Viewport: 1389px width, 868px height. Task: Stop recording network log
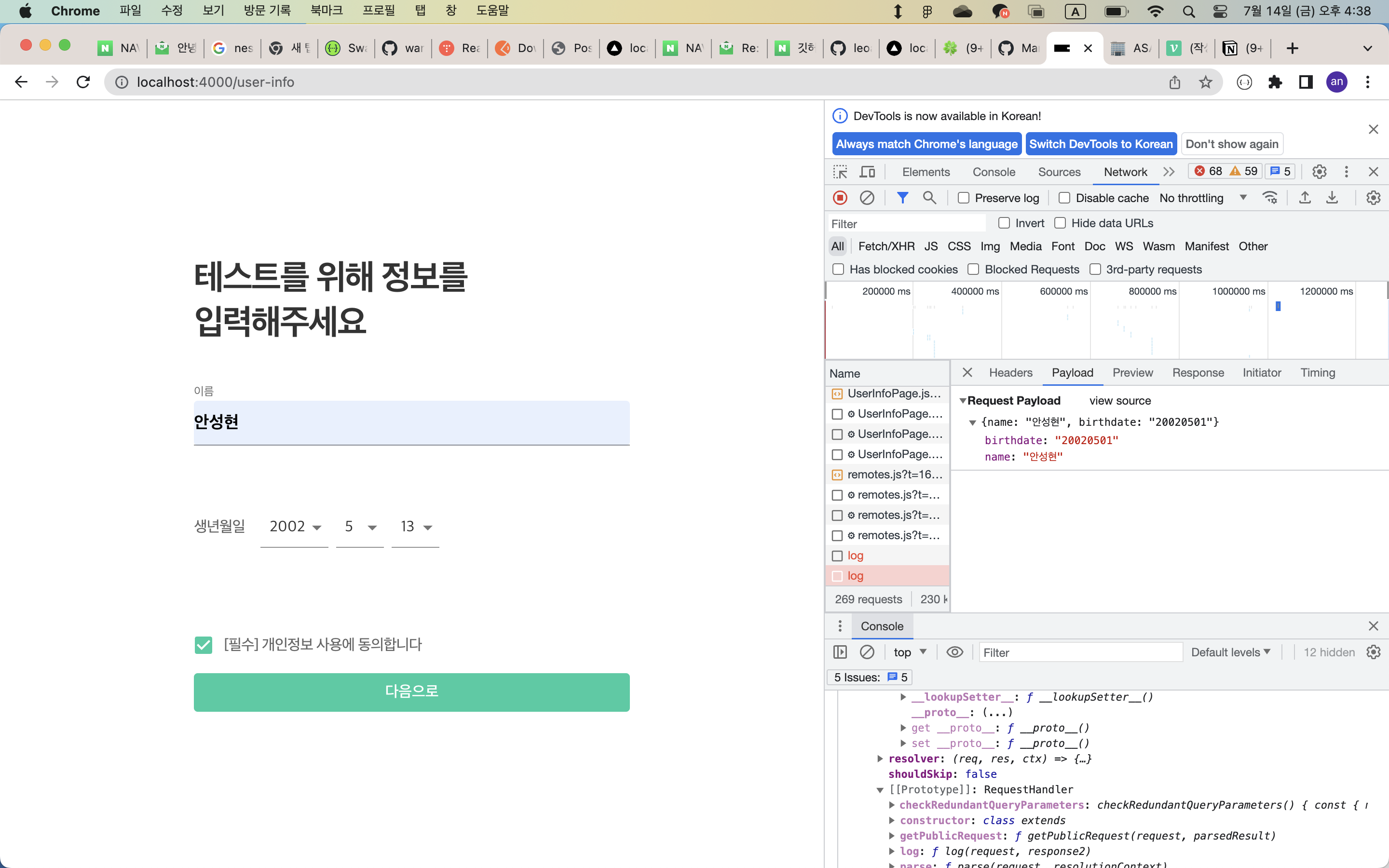point(840,198)
